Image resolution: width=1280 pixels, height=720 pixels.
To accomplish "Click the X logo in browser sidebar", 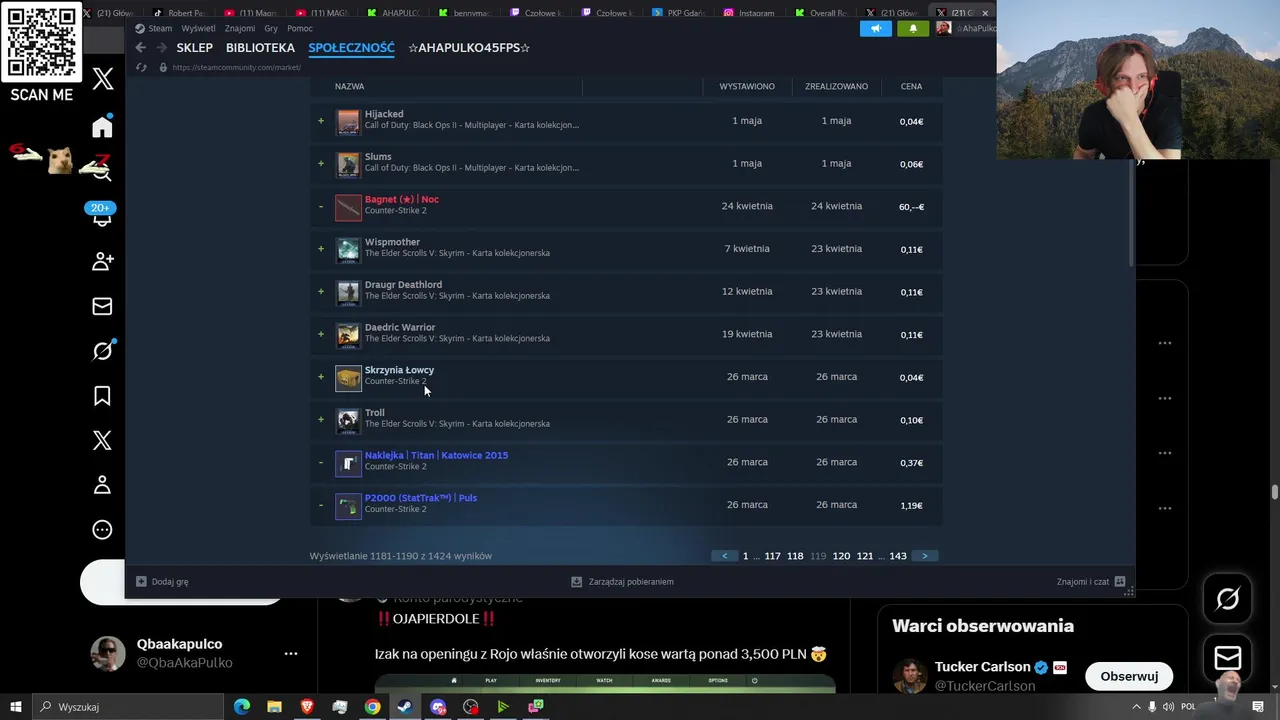I will [x=103, y=80].
